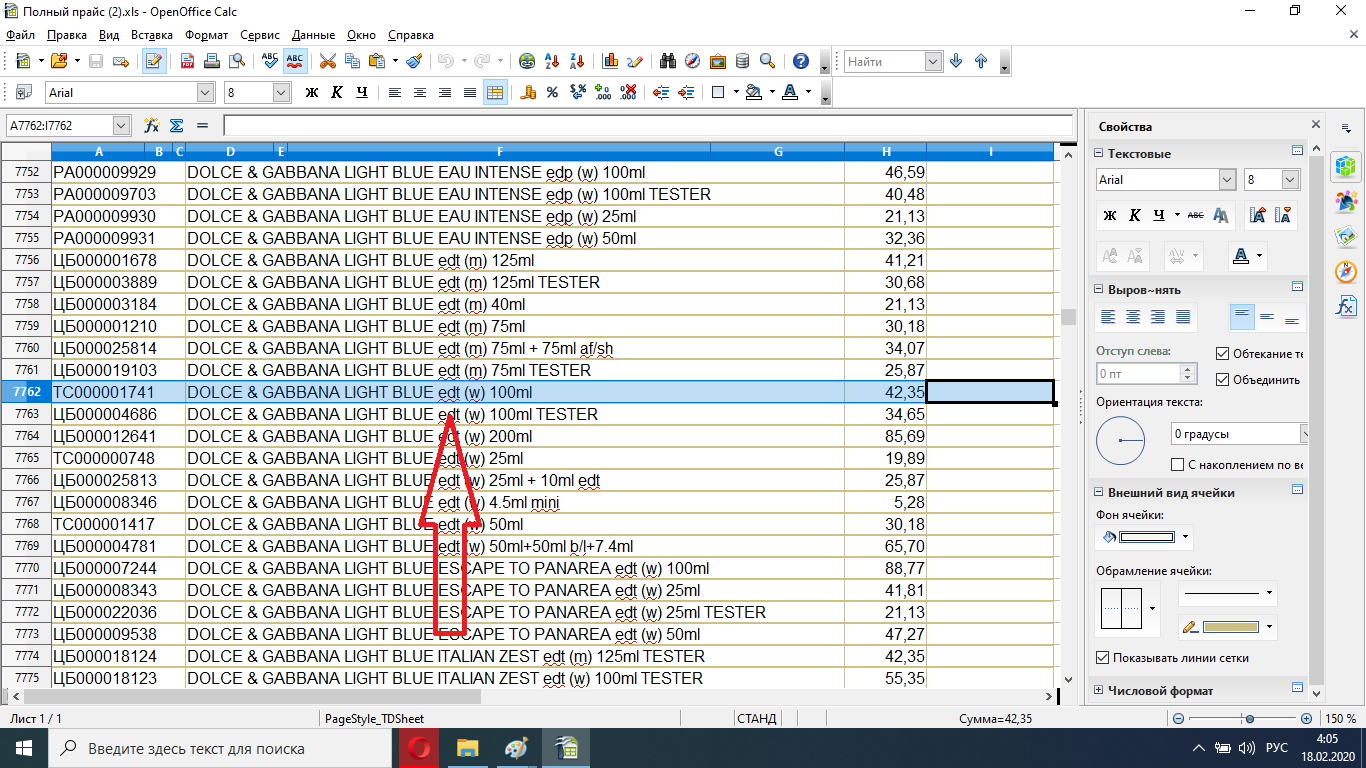The width and height of the screenshot is (1366, 768).
Task: Open toolbar font size 8 dropdown
Action: coord(281,92)
